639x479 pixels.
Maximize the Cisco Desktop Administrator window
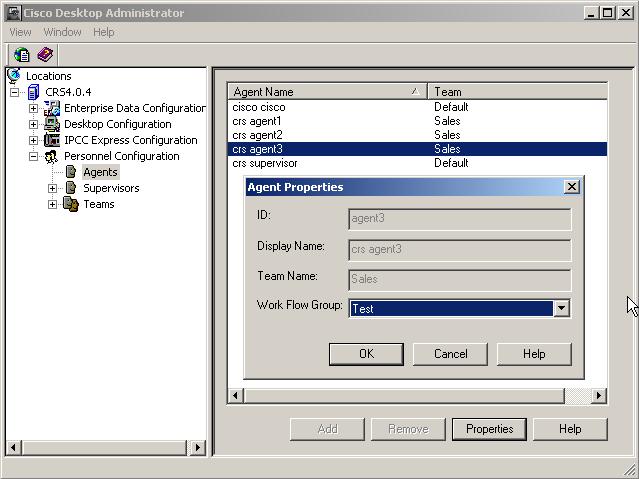[x=607, y=13]
